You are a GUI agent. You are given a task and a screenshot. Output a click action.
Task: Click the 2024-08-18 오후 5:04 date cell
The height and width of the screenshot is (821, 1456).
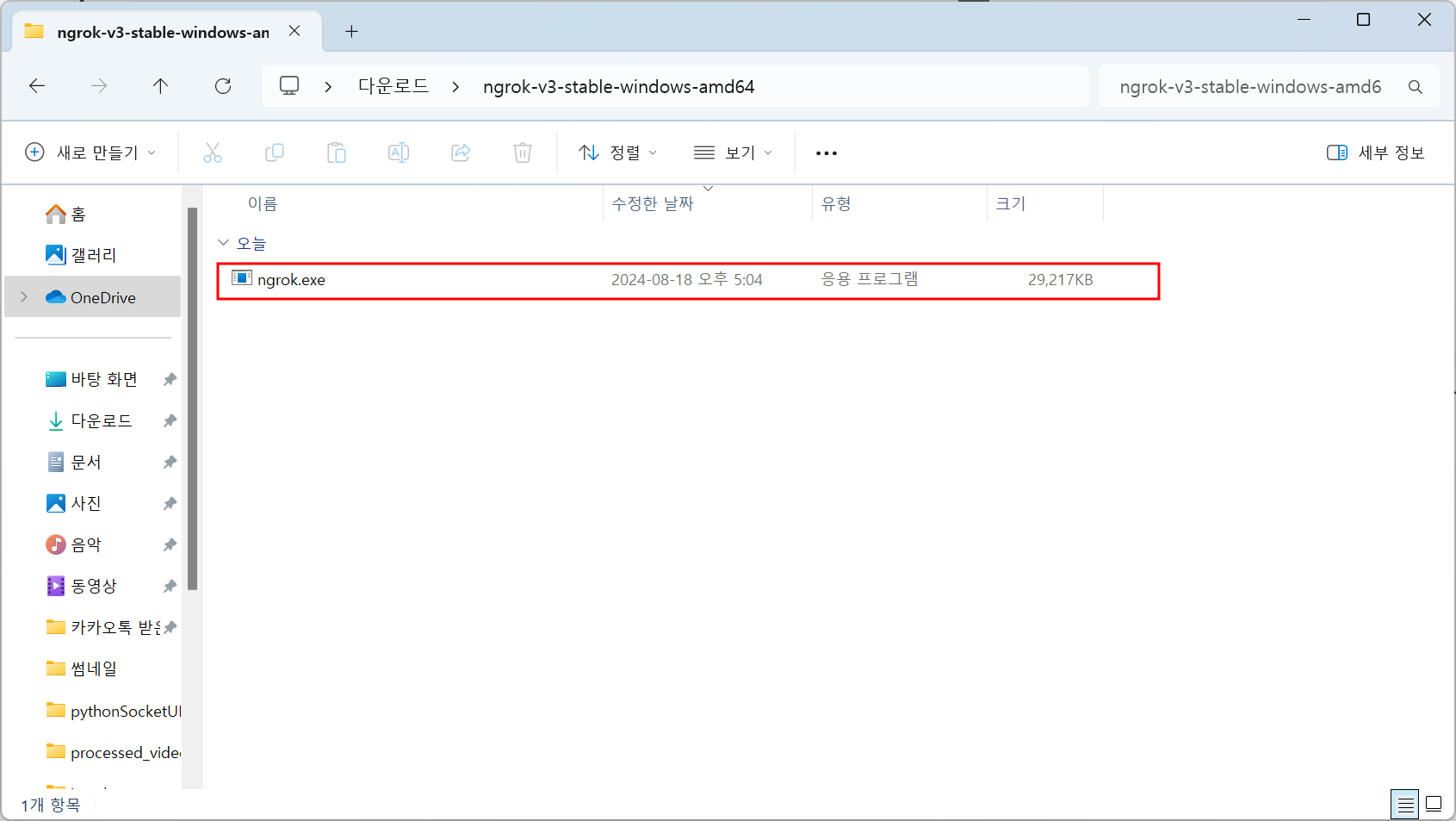click(x=687, y=279)
